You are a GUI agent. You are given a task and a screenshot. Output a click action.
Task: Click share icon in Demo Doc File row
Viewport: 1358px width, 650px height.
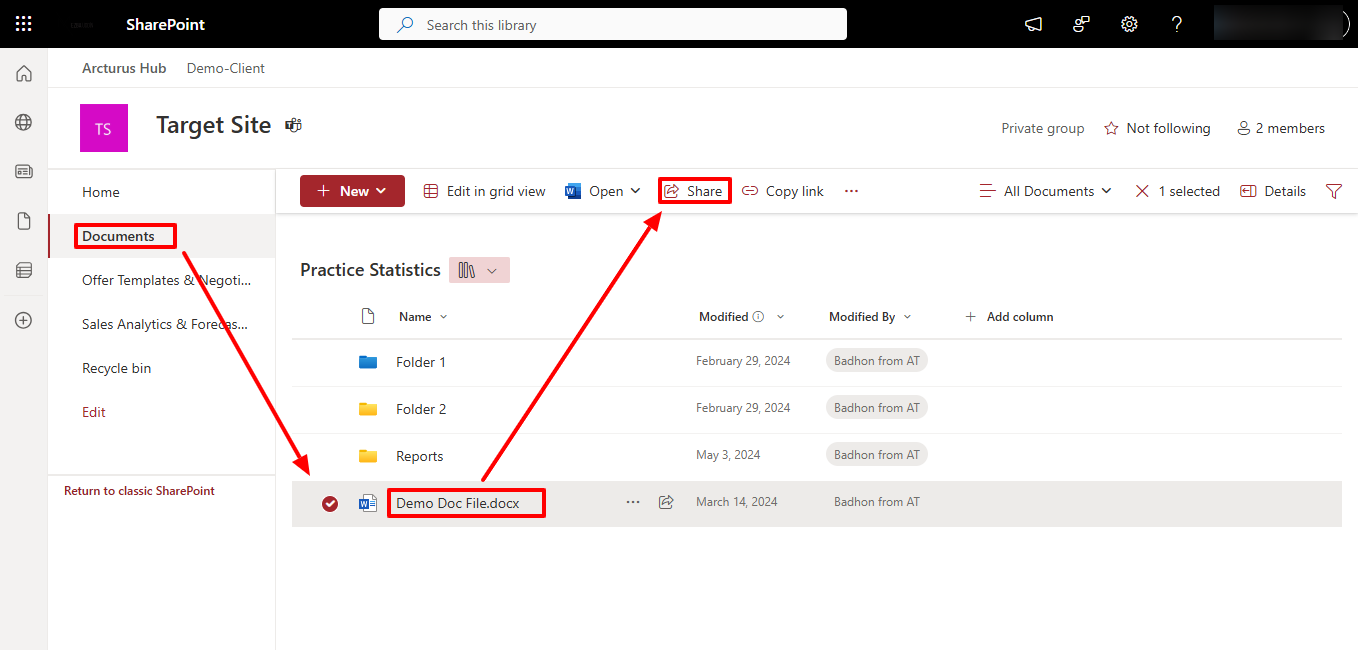coord(666,502)
